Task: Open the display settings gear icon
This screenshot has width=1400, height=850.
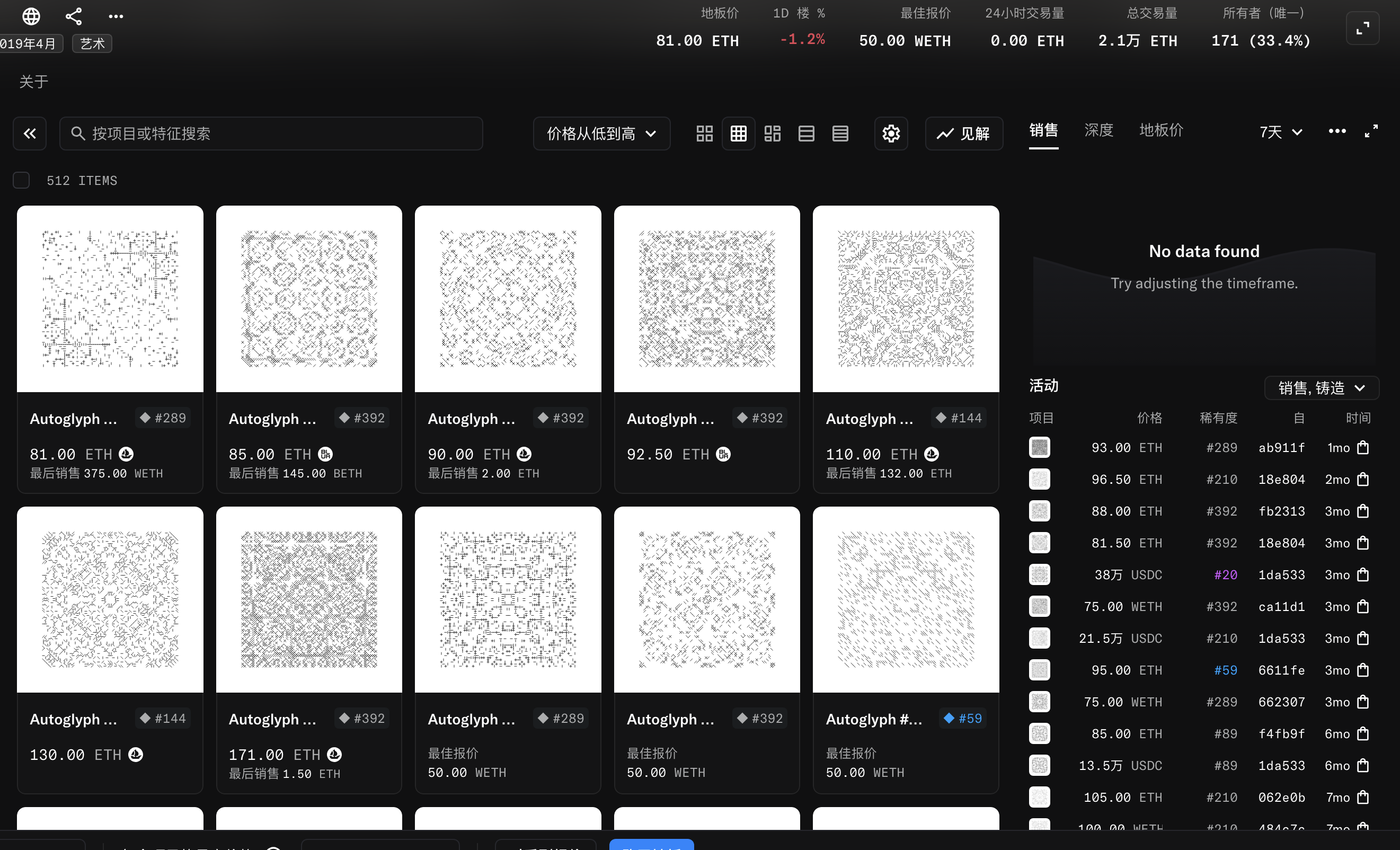Action: click(891, 134)
